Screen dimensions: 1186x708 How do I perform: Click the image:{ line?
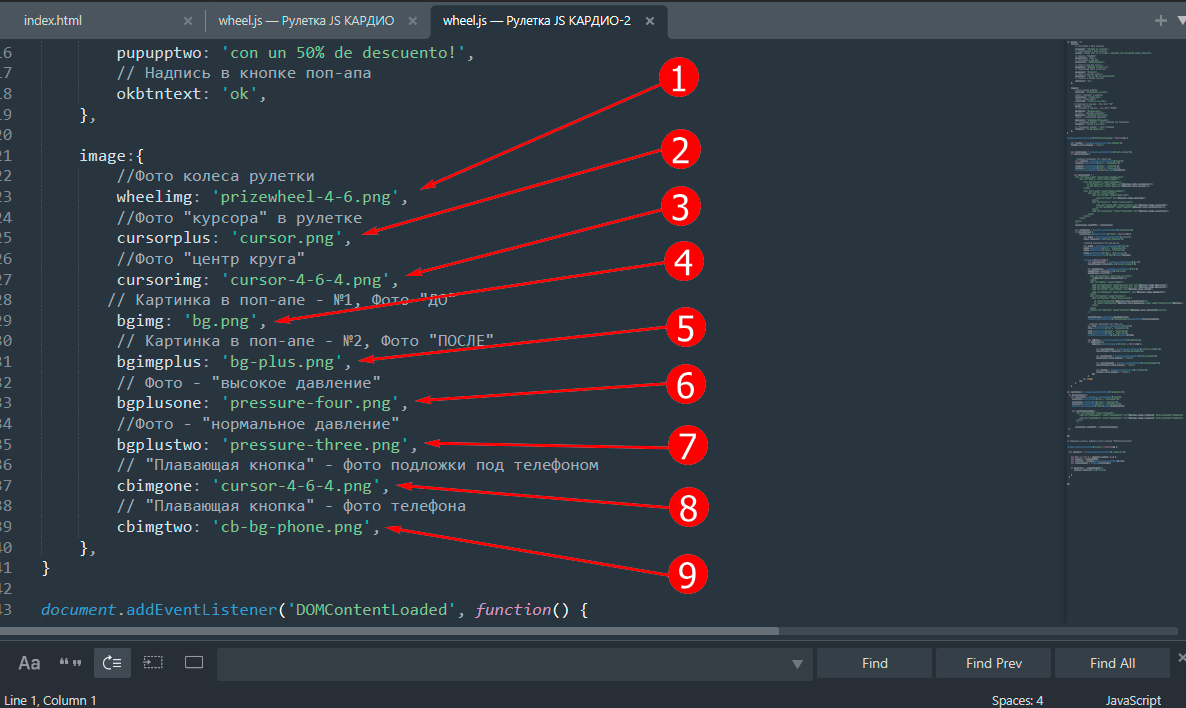tap(112, 156)
